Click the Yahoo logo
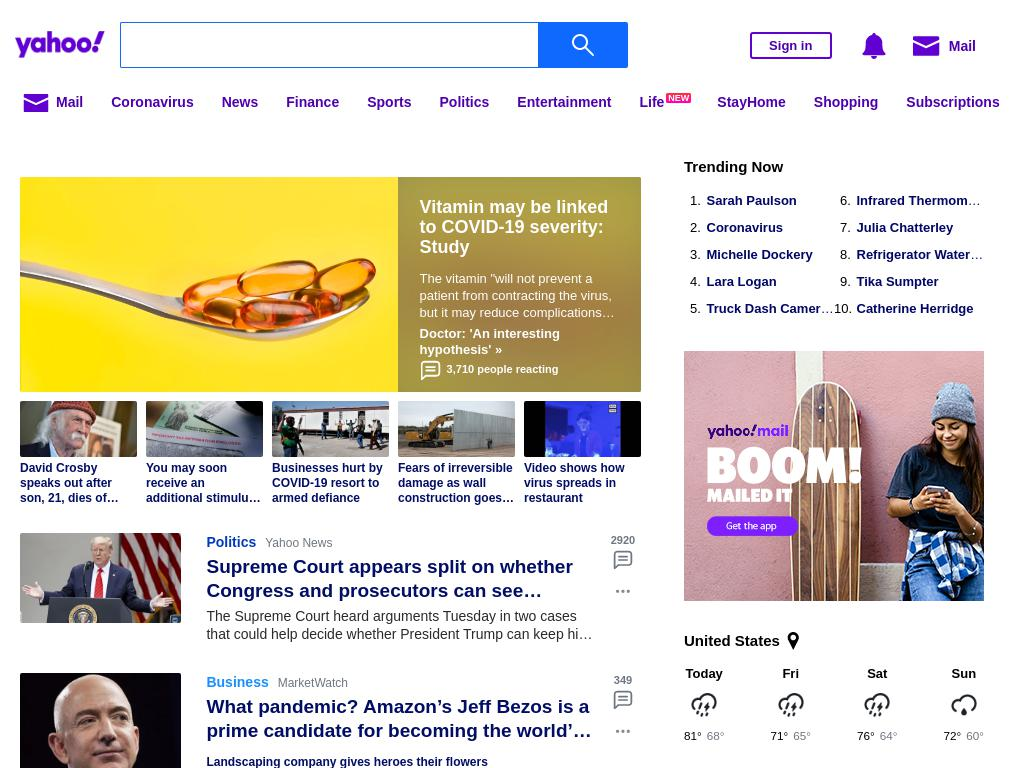 point(59,44)
